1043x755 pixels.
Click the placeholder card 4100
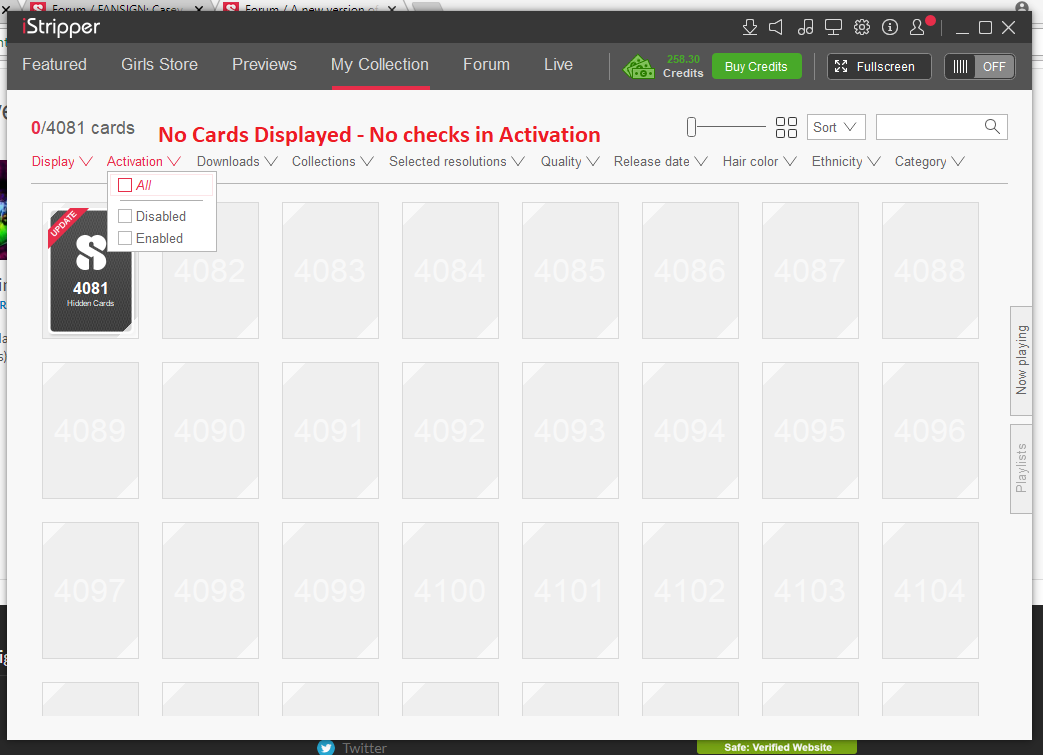point(450,590)
